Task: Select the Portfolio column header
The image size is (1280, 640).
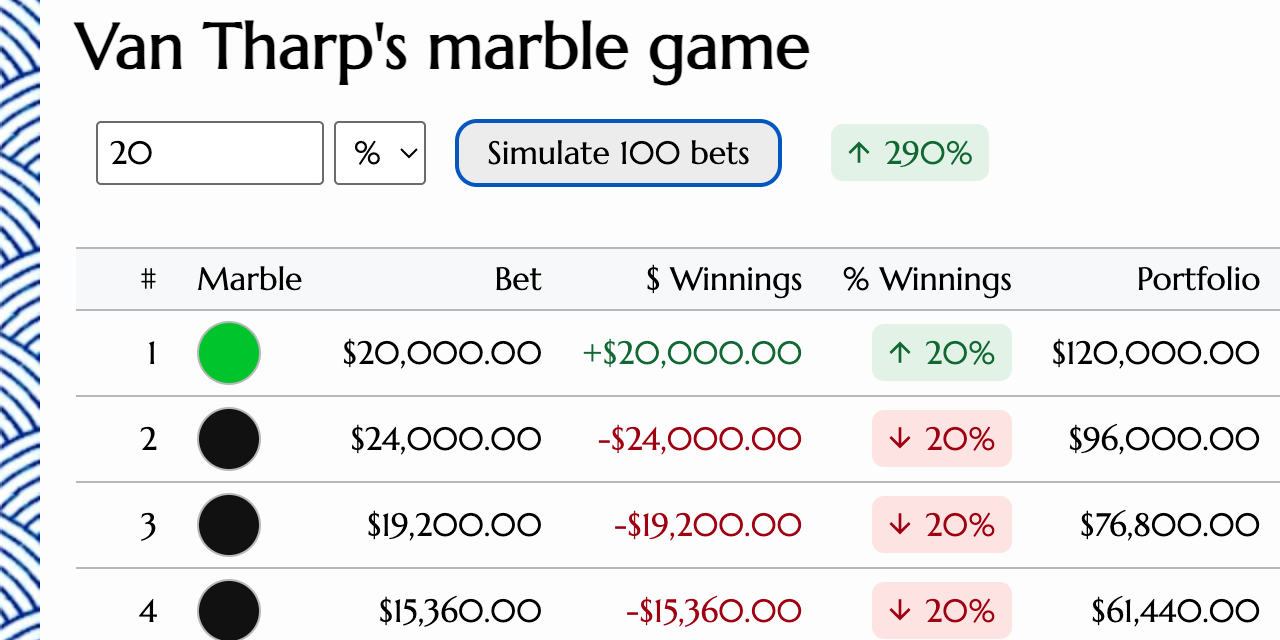Action: click(1197, 279)
